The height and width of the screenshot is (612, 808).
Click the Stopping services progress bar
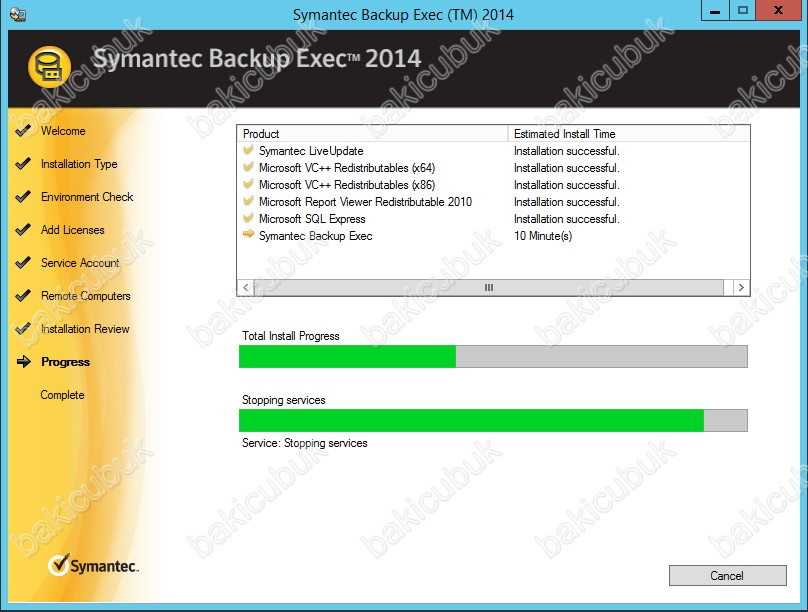tap(493, 420)
